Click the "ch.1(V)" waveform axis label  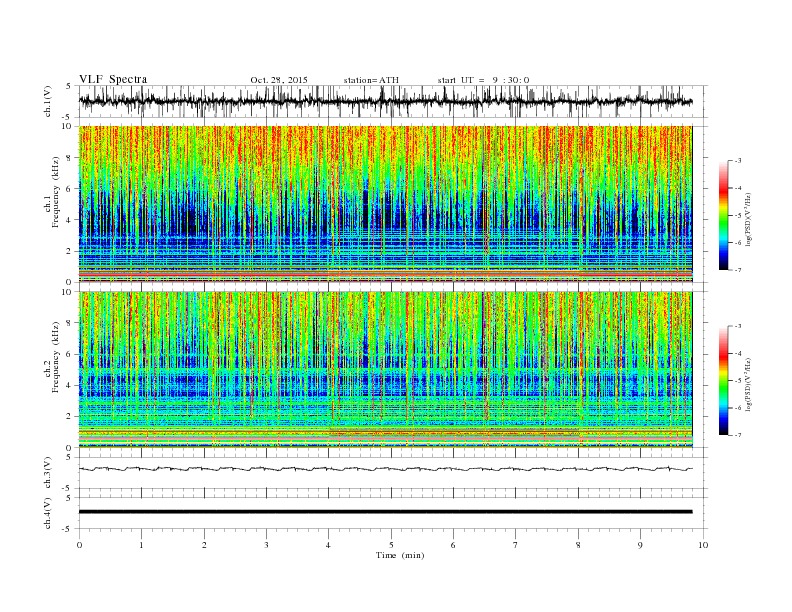coord(48,101)
